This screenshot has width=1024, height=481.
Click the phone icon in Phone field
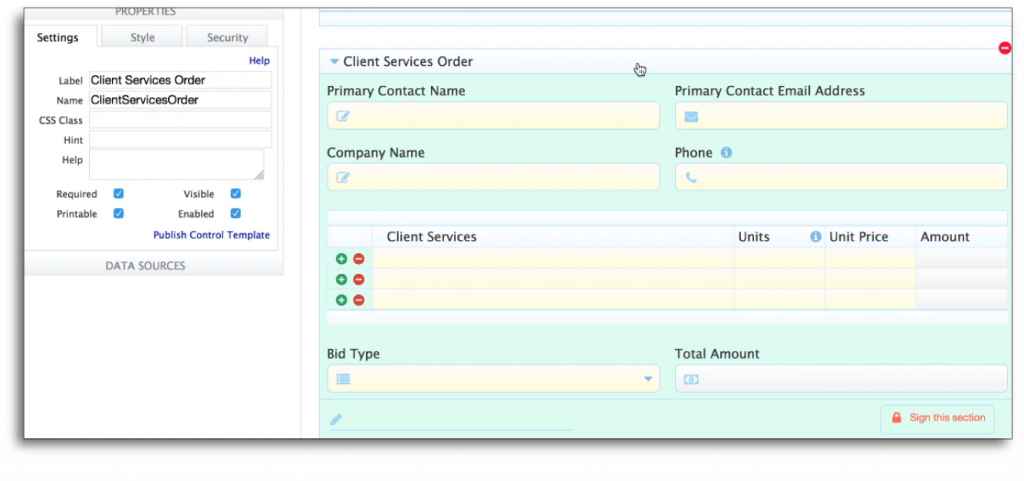[x=691, y=178]
